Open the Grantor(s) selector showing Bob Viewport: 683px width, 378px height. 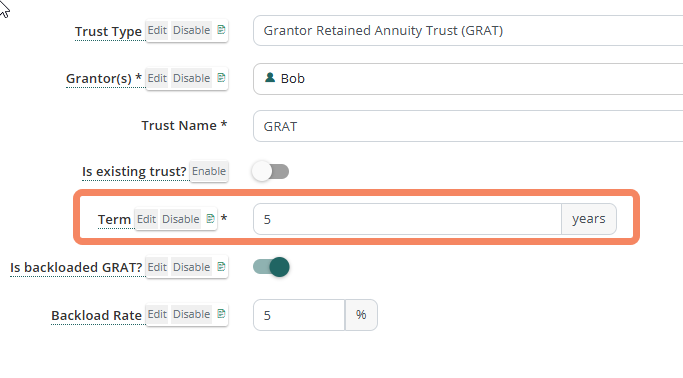click(468, 79)
